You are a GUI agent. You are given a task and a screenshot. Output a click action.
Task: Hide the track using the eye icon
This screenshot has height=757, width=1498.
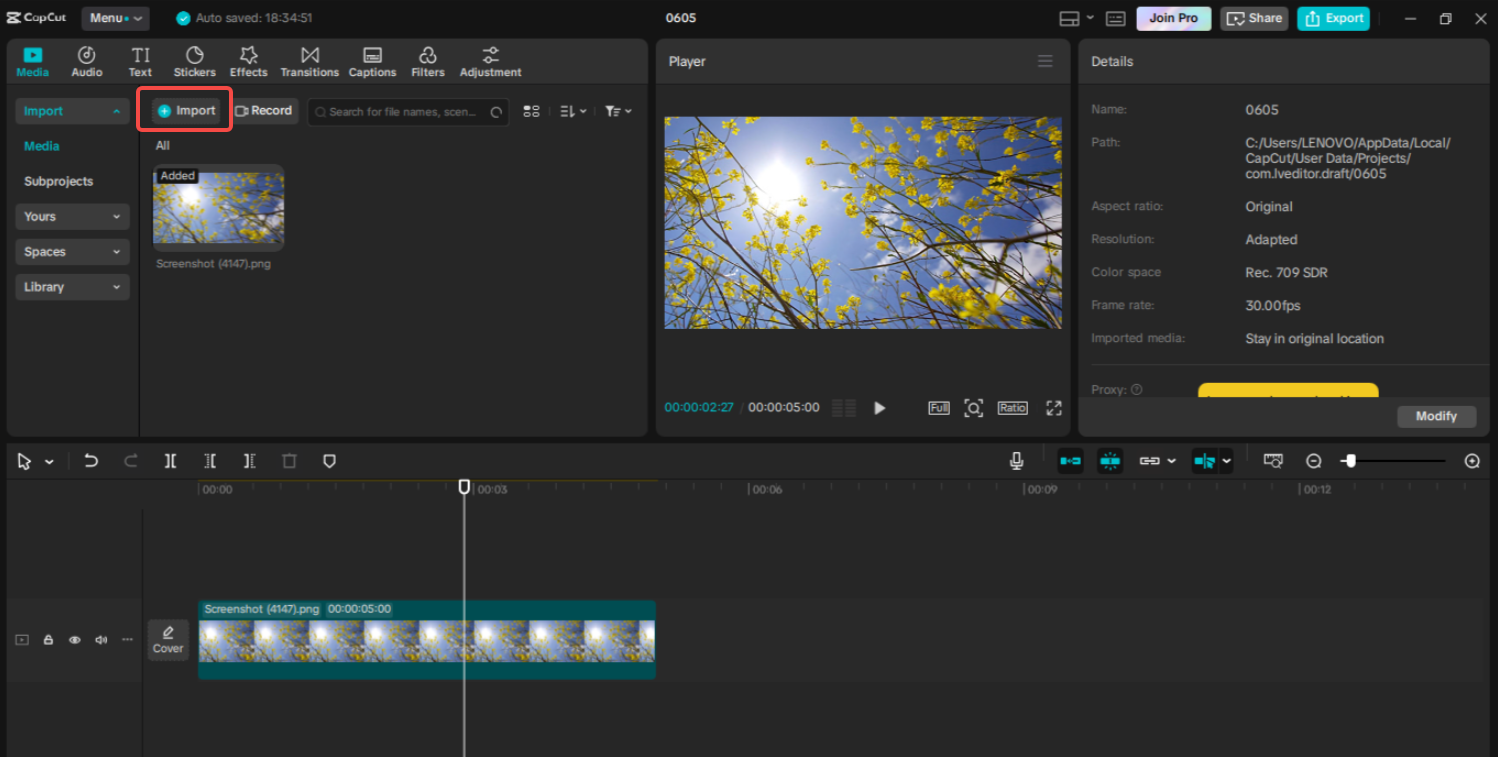[x=74, y=640]
